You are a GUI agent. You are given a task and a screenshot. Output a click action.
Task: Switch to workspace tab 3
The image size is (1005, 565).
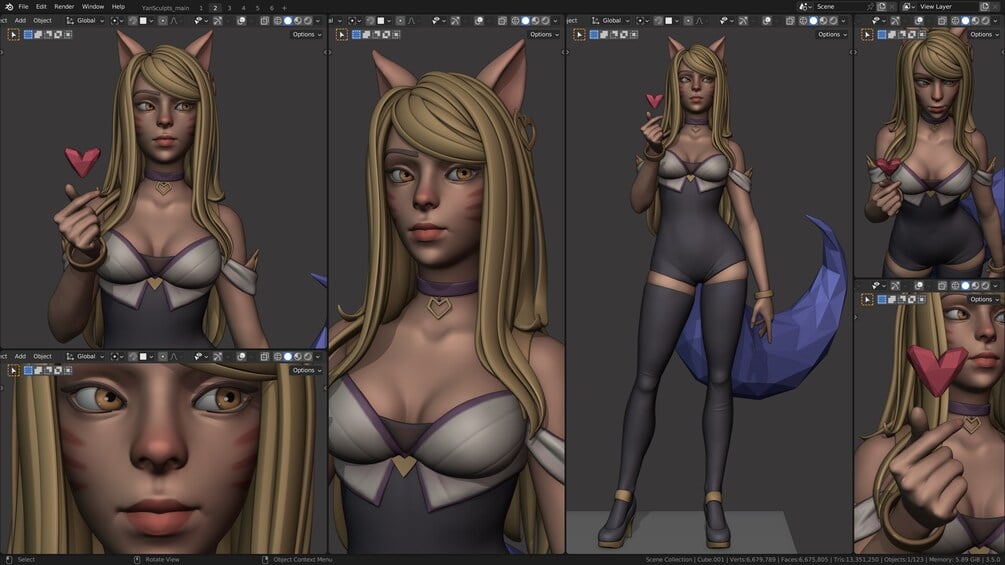[229, 8]
